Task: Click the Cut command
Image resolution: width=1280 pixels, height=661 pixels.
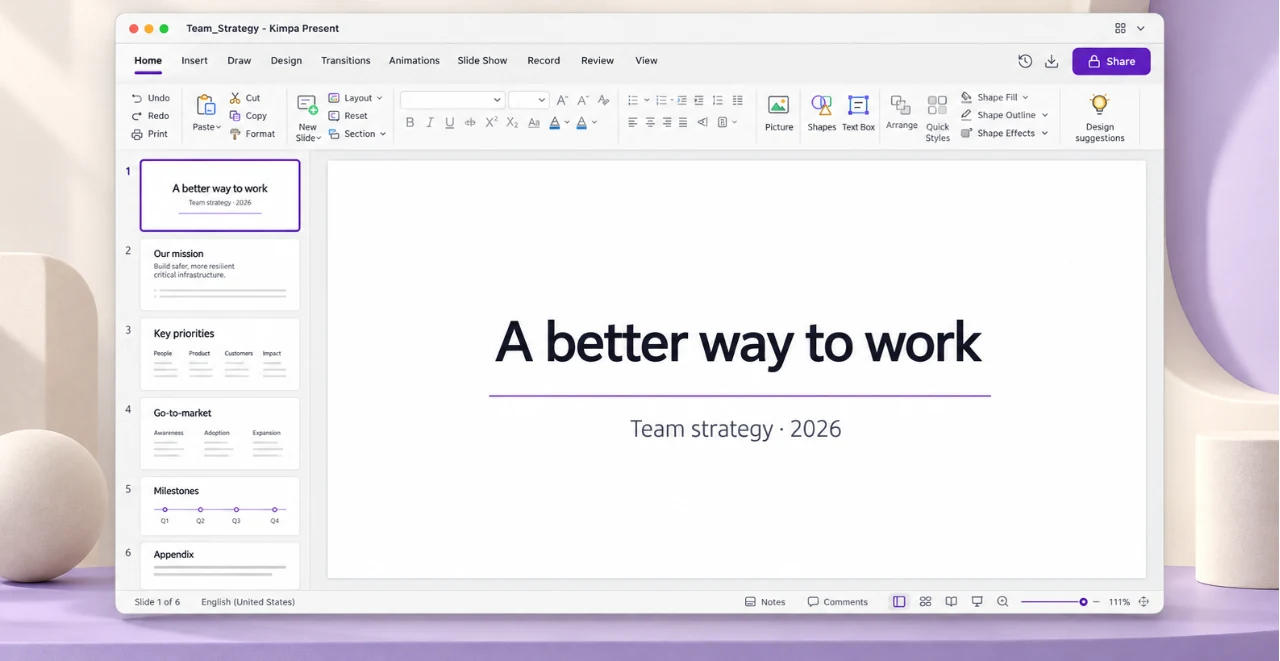Action: coord(245,98)
